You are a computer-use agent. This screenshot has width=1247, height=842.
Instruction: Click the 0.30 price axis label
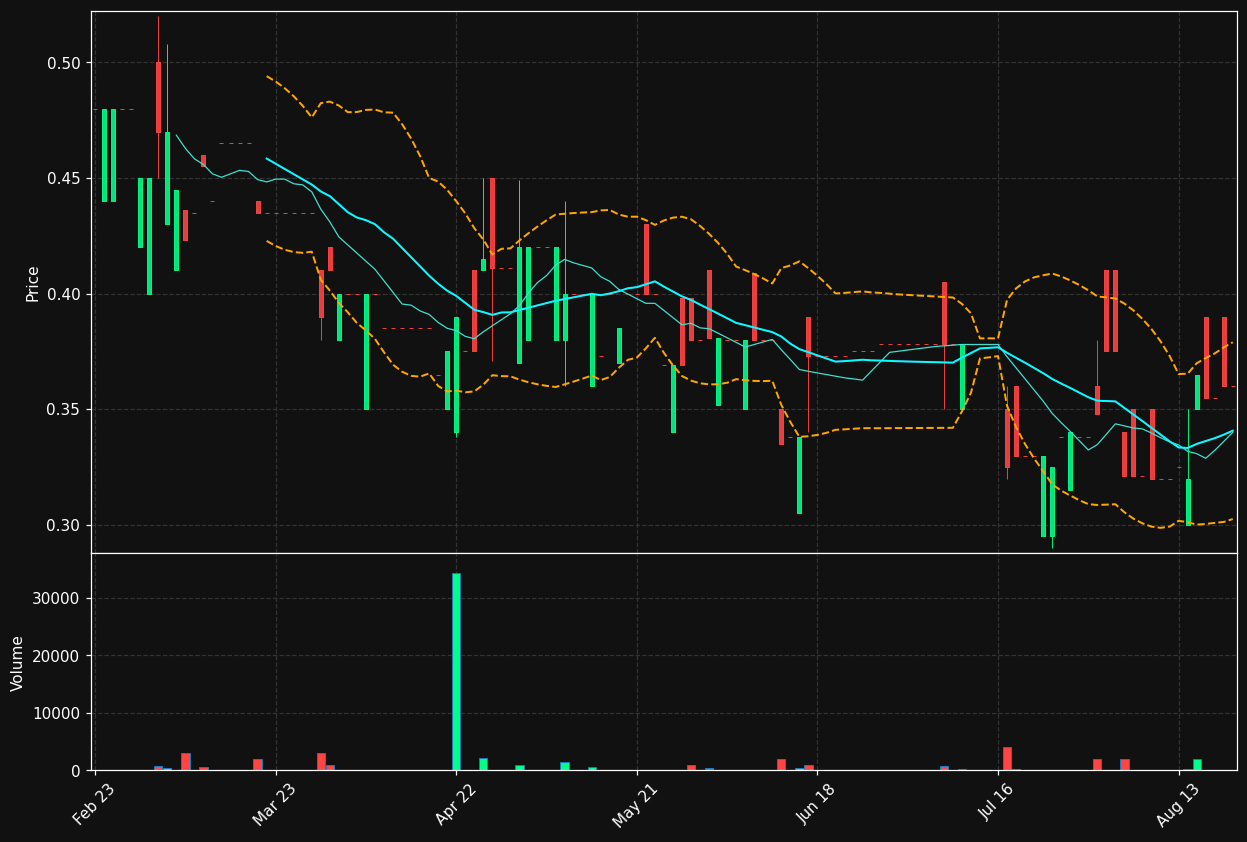point(64,526)
